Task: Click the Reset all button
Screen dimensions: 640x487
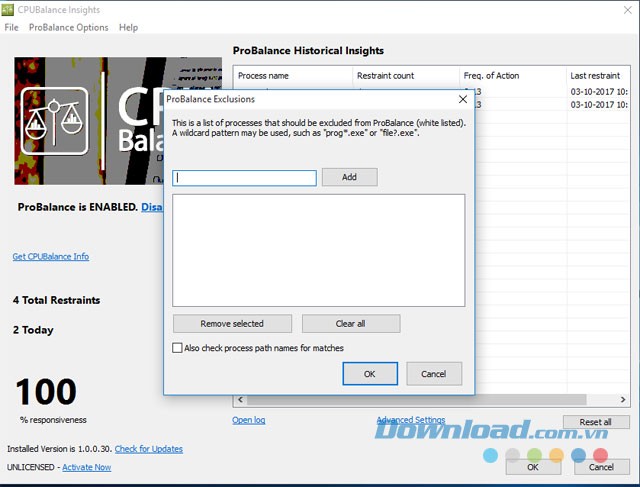Action: coord(596,422)
